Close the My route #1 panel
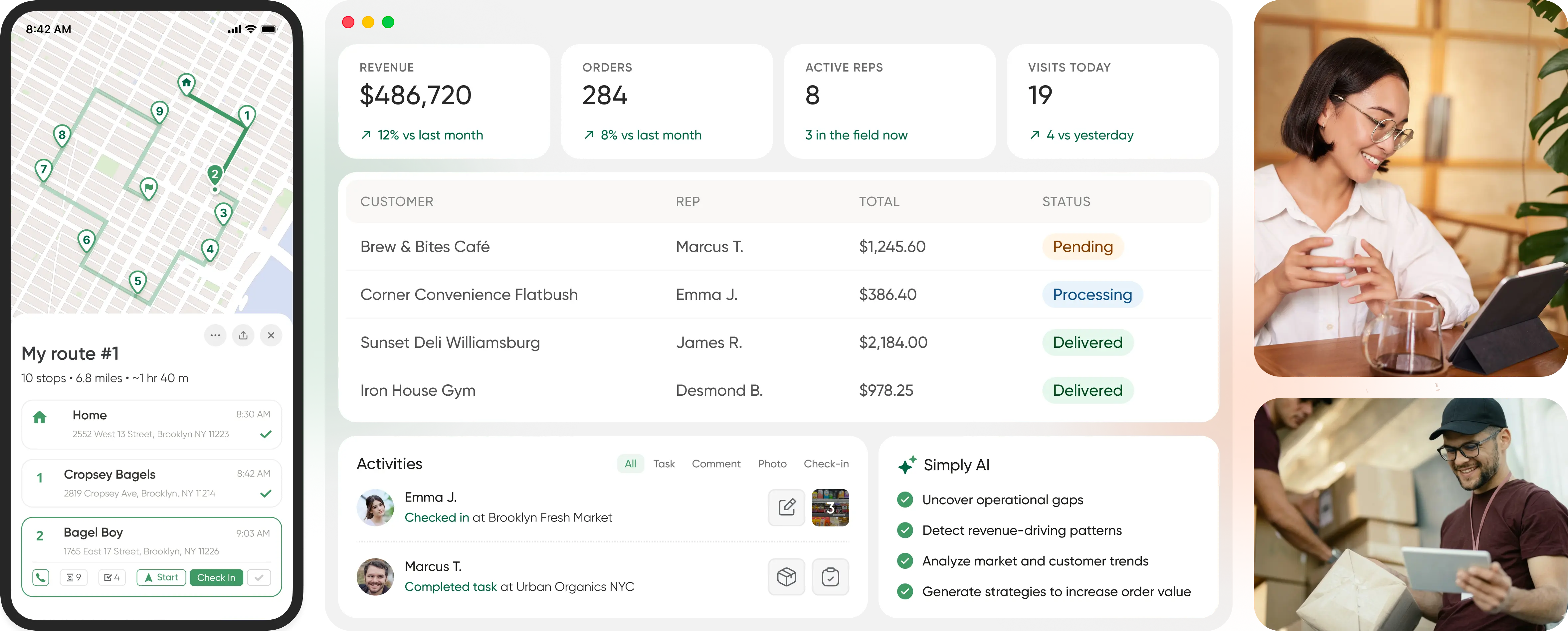This screenshot has width=1568, height=631. (271, 335)
